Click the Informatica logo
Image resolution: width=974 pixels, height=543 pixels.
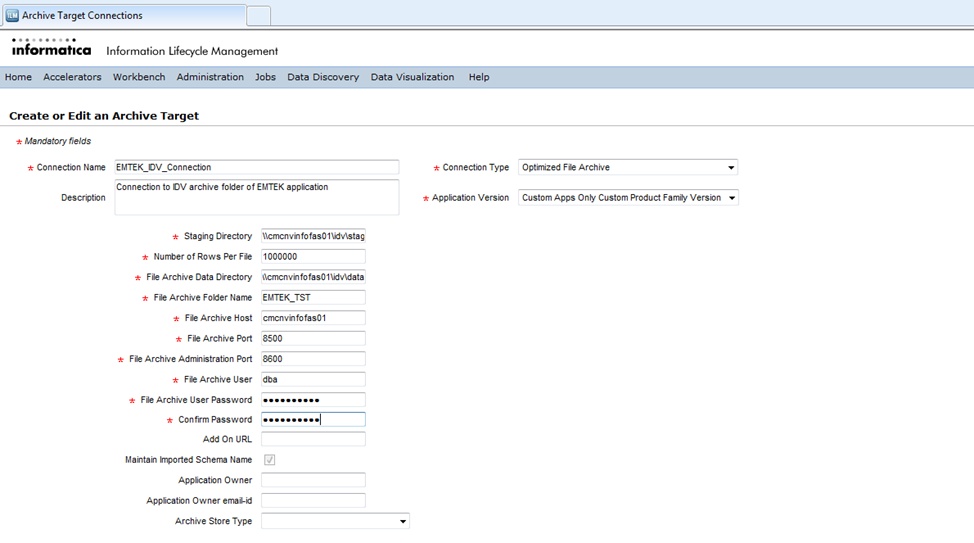(51, 48)
